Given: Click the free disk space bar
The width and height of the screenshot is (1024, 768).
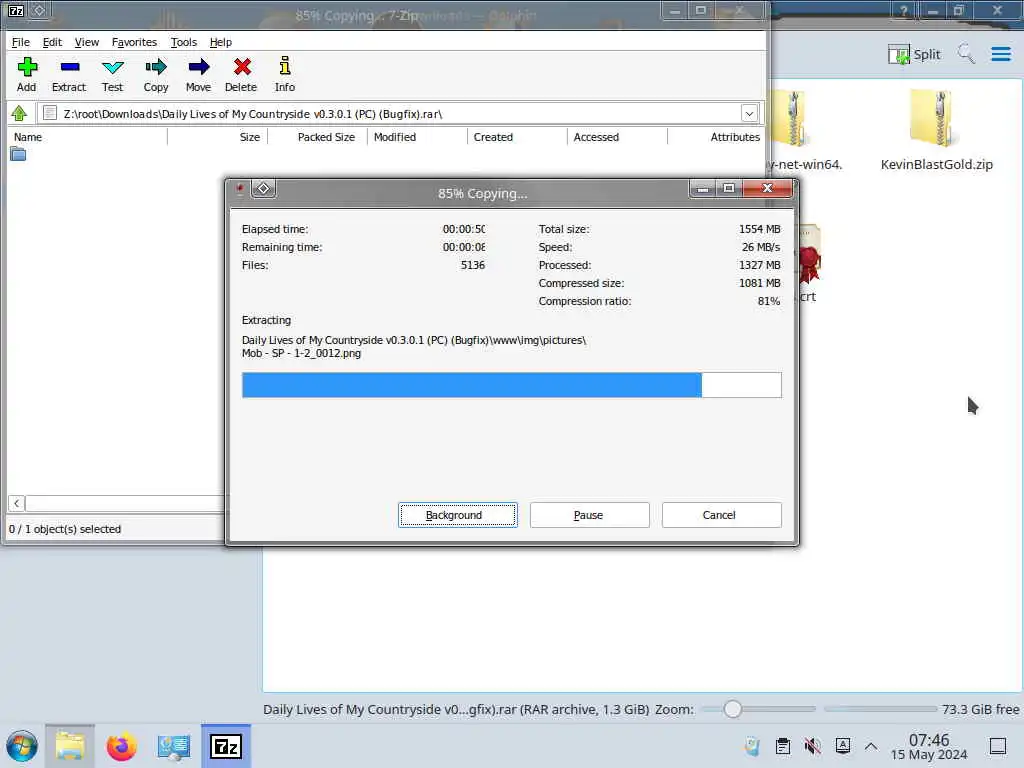Looking at the screenshot, I should 880,709.
